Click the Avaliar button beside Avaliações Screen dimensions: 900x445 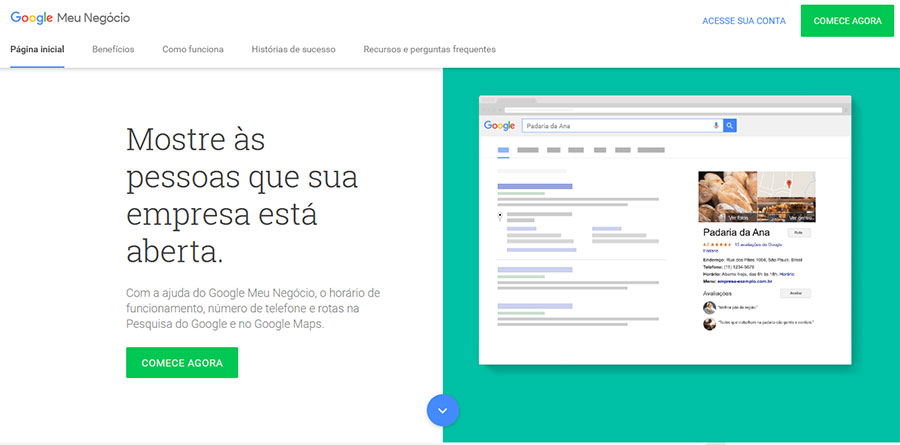795,293
